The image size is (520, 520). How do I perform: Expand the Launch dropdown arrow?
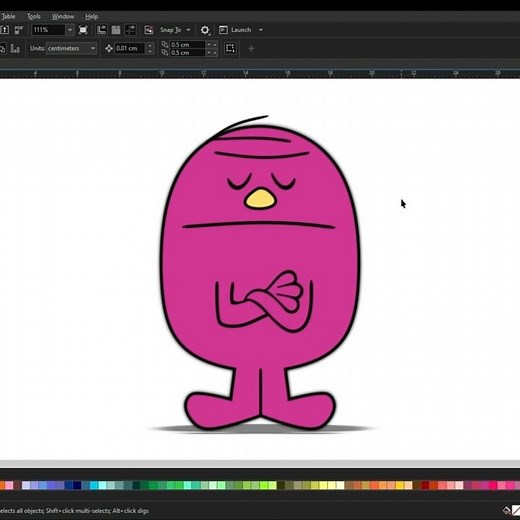tap(261, 30)
